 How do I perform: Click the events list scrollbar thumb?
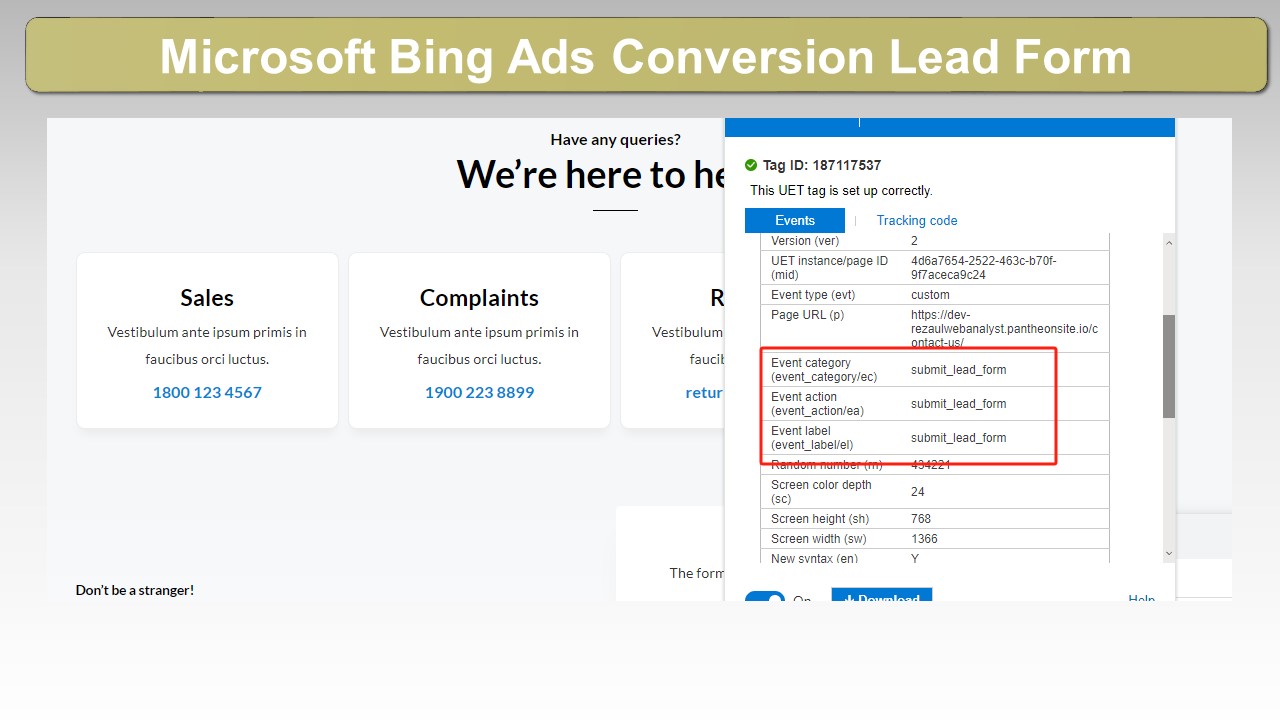click(1169, 366)
